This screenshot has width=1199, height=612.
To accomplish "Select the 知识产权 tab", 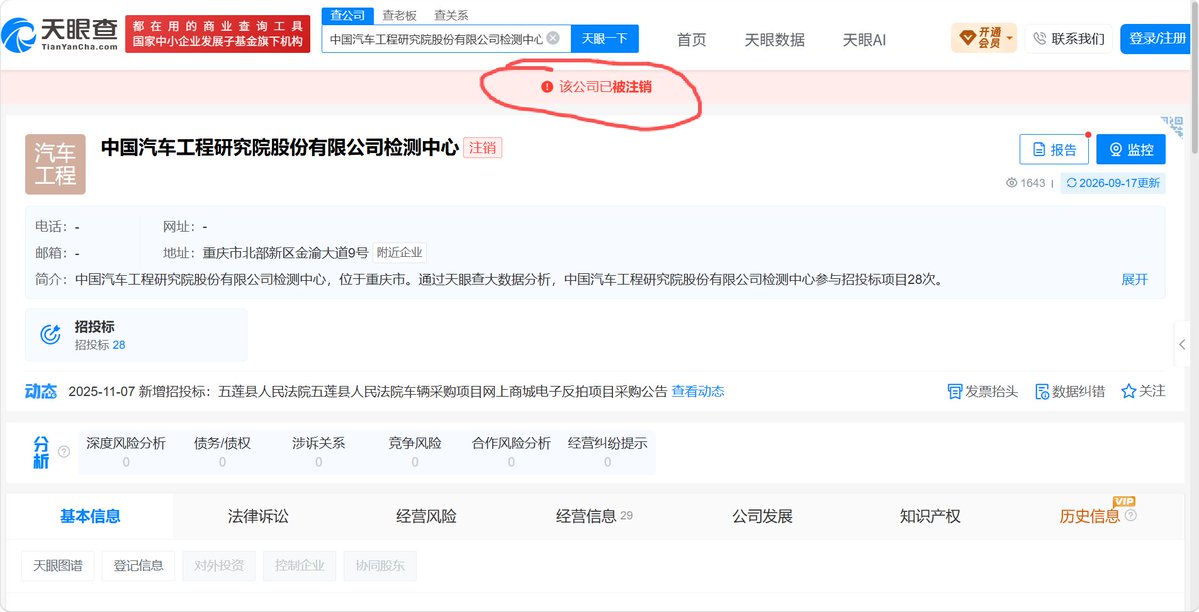I will click(x=930, y=516).
